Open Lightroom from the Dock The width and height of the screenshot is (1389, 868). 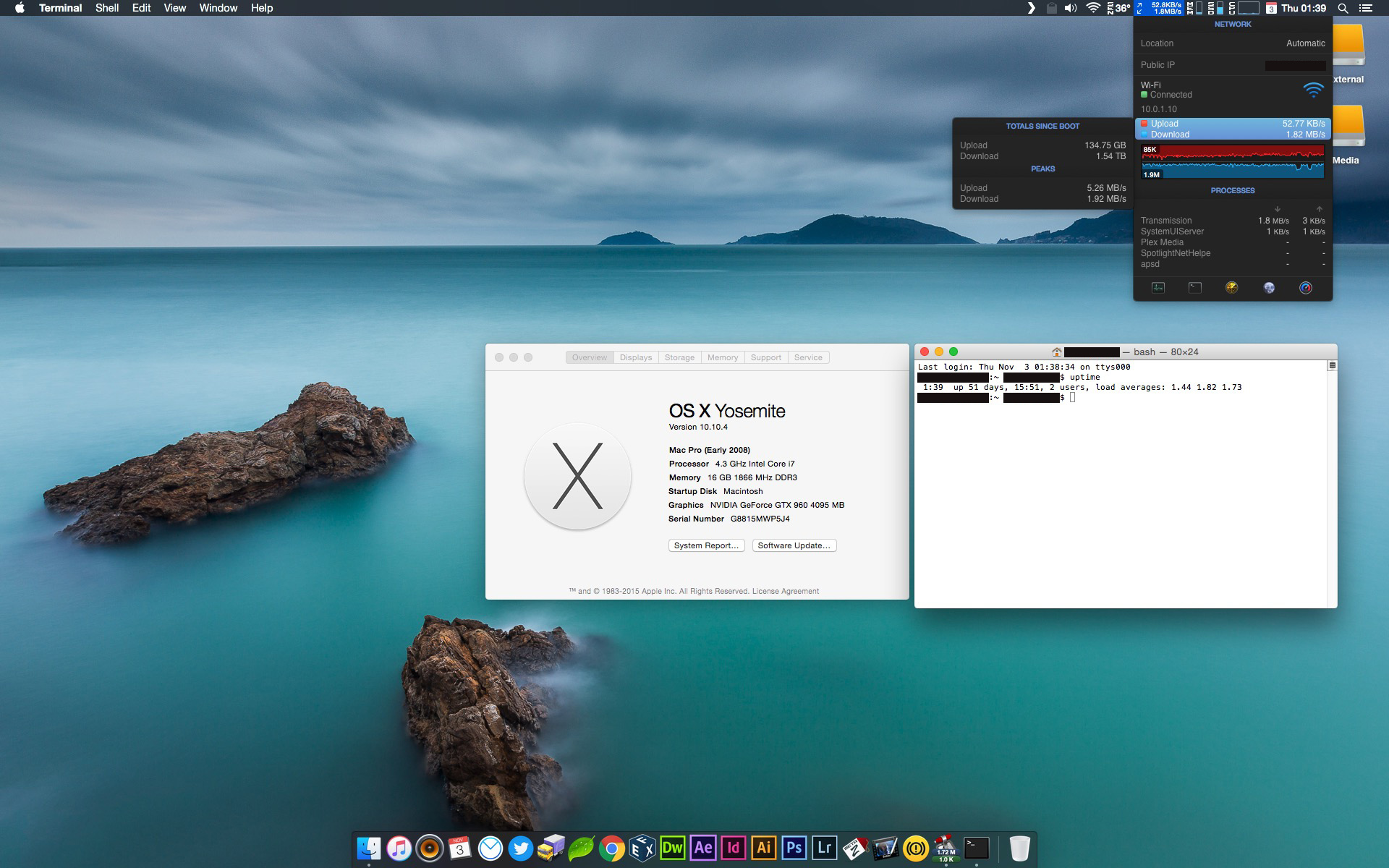pyautogui.click(x=824, y=848)
